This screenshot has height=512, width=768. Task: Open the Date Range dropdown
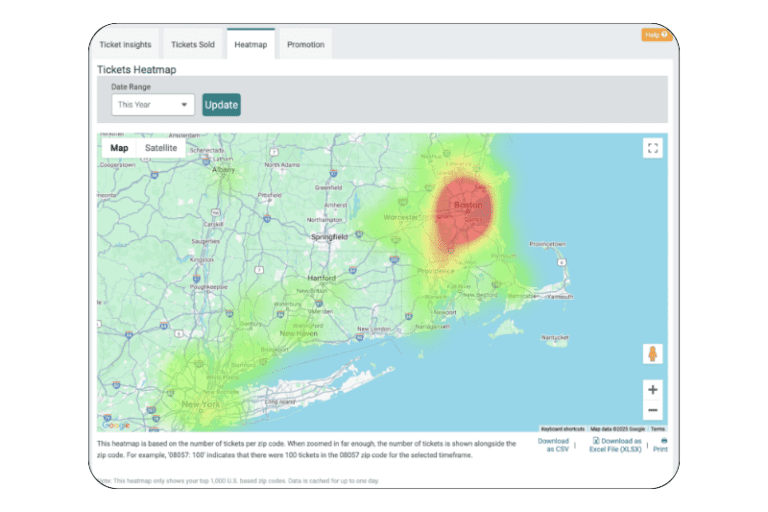tap(152, 105)
